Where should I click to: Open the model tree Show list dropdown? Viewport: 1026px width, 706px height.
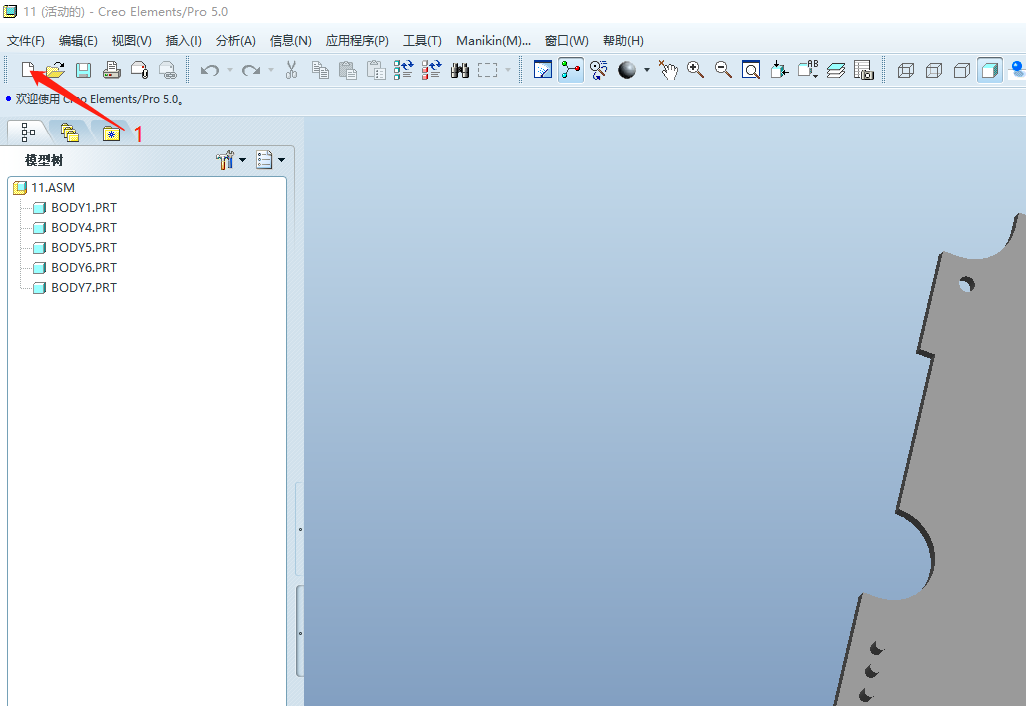point(271,160)
